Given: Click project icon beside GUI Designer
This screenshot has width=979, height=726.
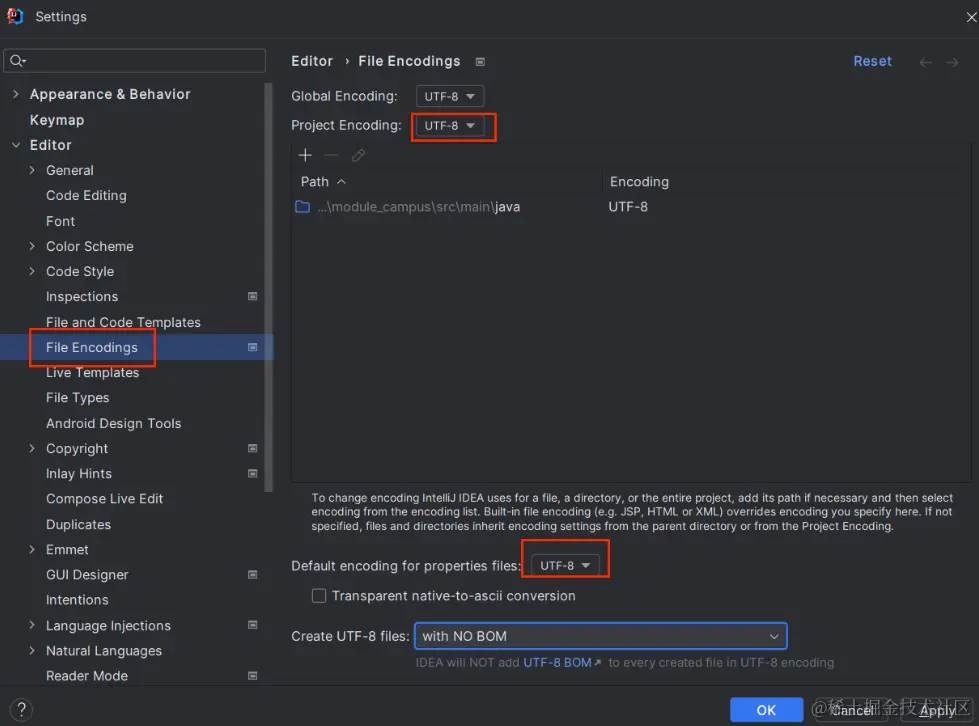Looking at the screenshot, I should click(252, 574).
